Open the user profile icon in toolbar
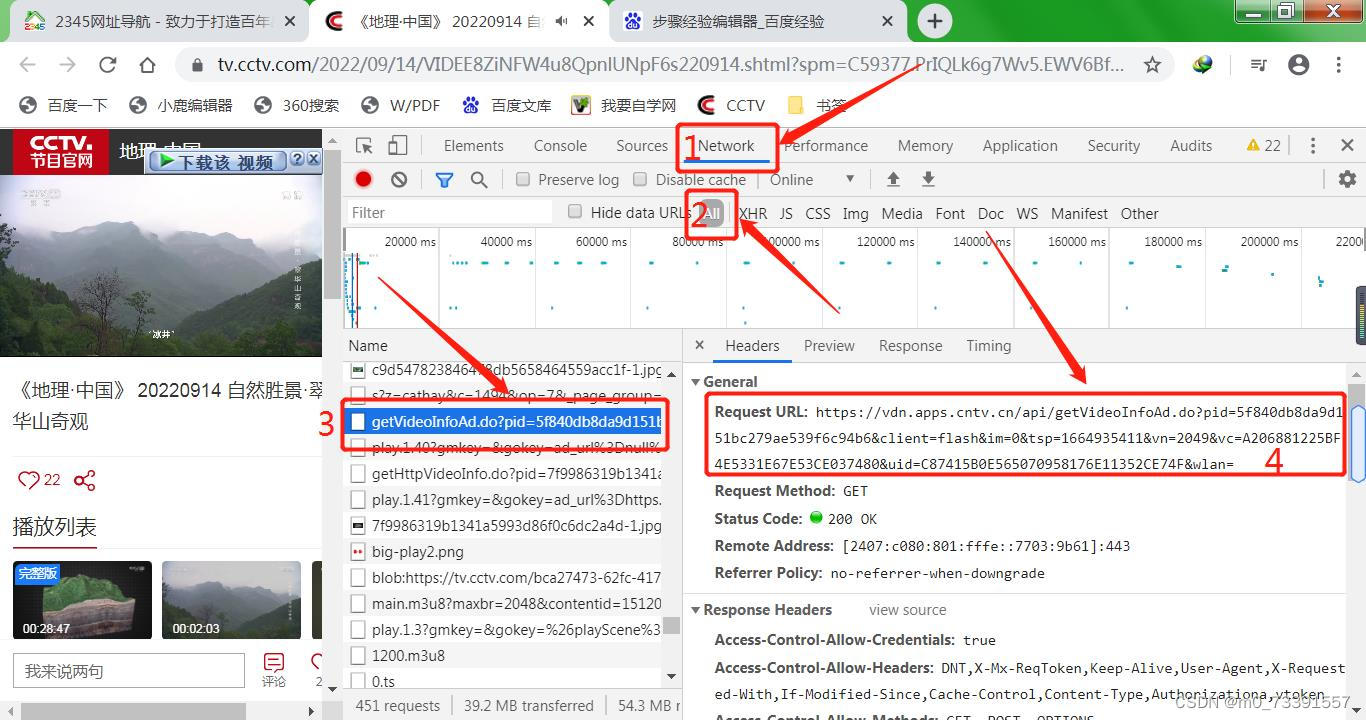The image size is (1366, 720). pos(1299,65)
